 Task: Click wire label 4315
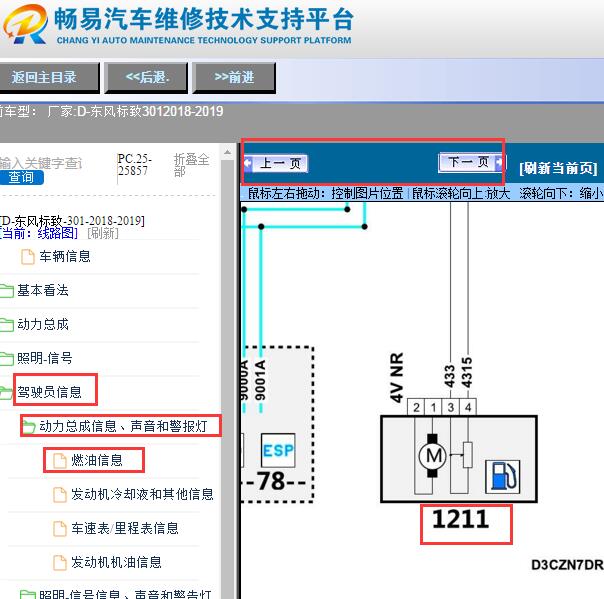pos(467,372)
